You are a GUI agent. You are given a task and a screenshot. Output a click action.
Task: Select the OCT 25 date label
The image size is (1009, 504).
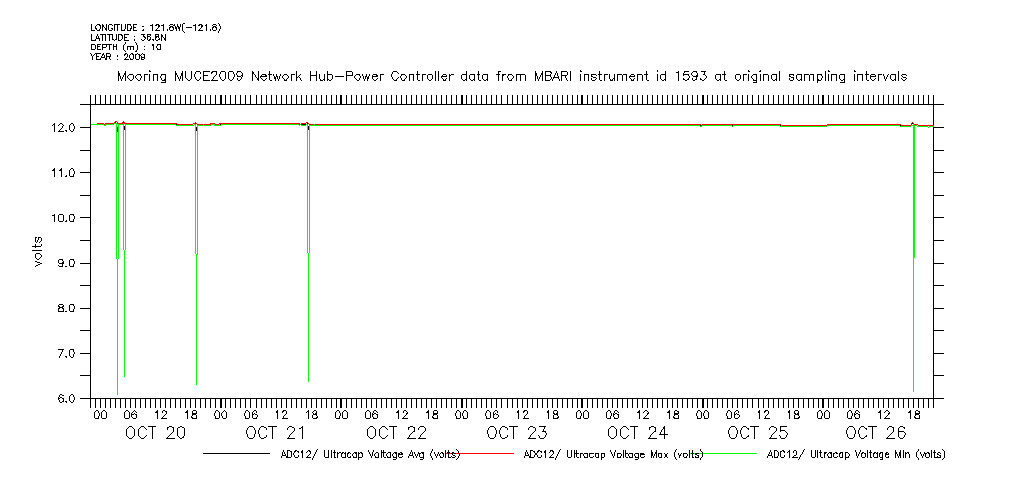tap(757, 433)
